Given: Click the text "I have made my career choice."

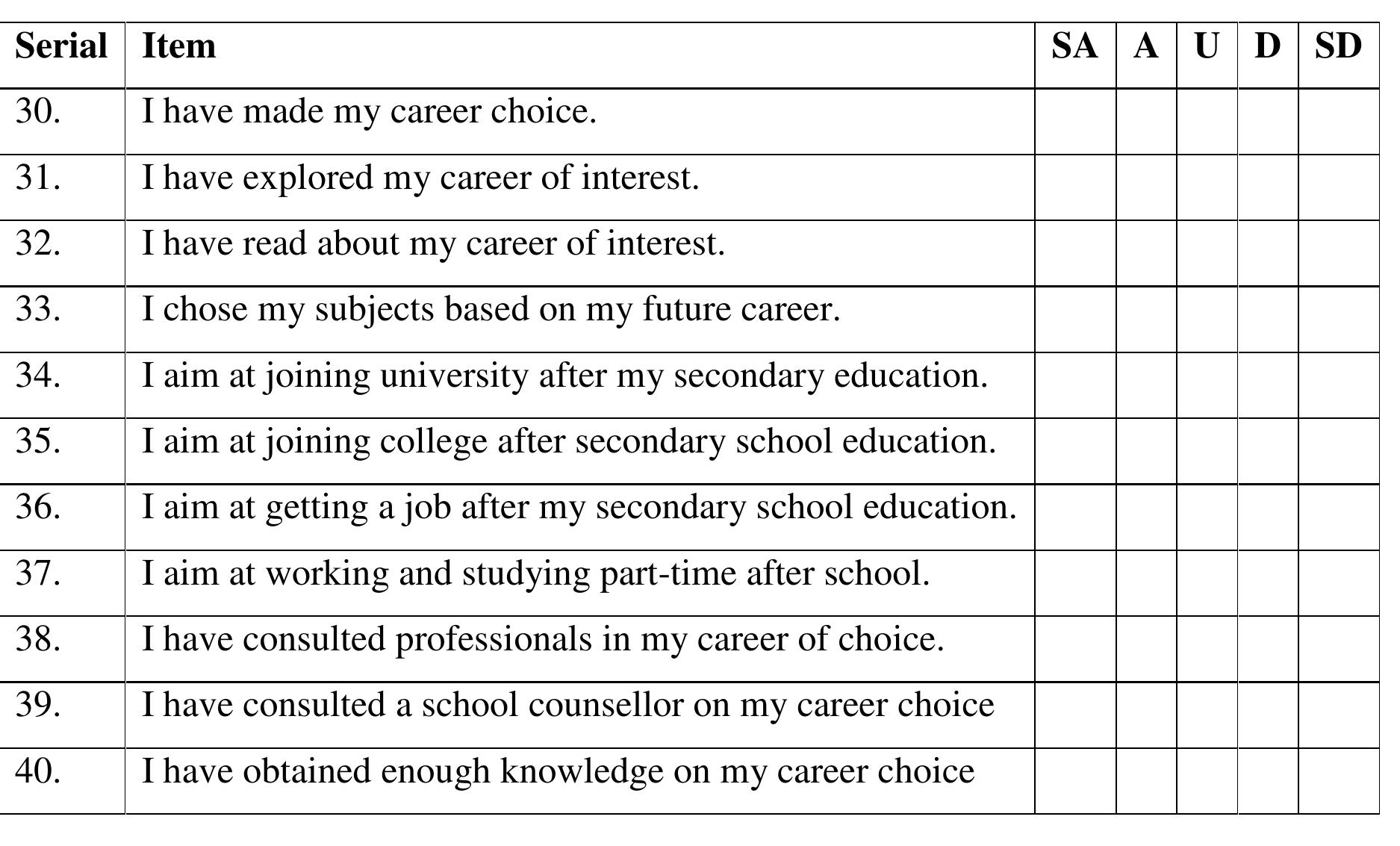Looking at the screenshot, I should pyautogui.click(x=369, y=112).
